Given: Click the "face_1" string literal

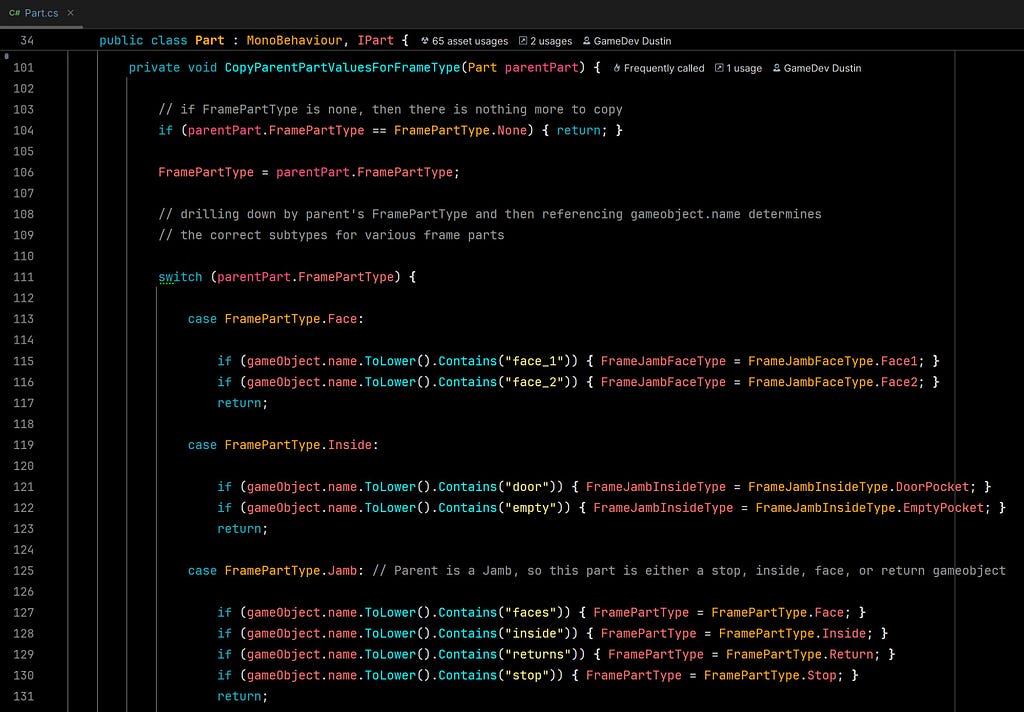Looking at the screenshot, I should pyautogui.click(x=534, y=361).
